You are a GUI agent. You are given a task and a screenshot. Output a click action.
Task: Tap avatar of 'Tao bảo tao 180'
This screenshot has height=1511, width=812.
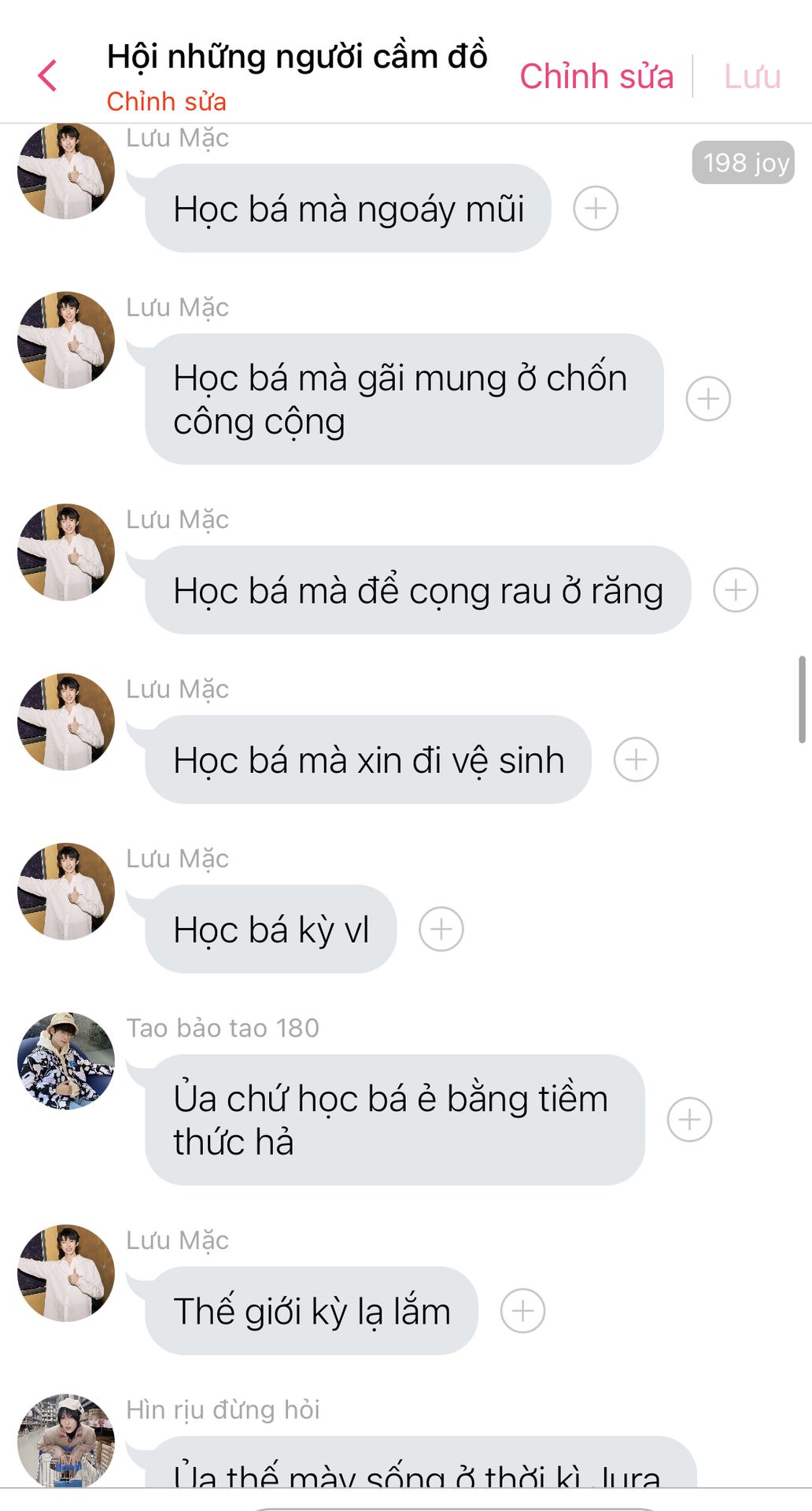pyautogui.click(x=66, y=1061)
